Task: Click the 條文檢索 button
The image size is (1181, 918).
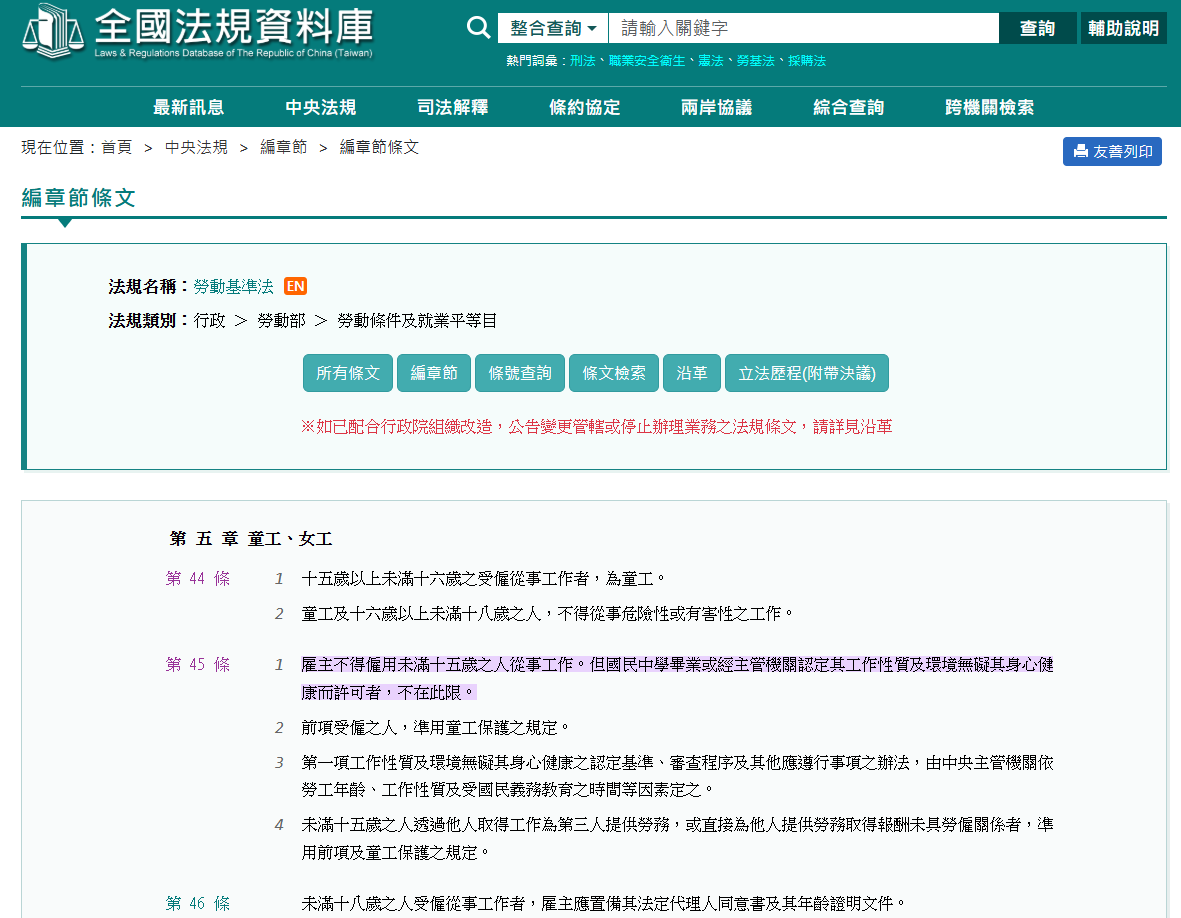Action: pos(614,373)
